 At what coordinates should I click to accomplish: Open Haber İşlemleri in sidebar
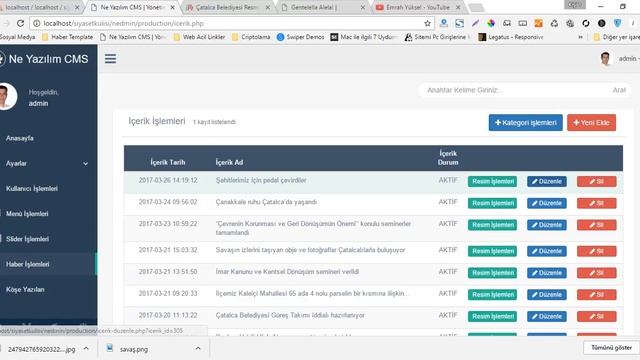point(27,264)
